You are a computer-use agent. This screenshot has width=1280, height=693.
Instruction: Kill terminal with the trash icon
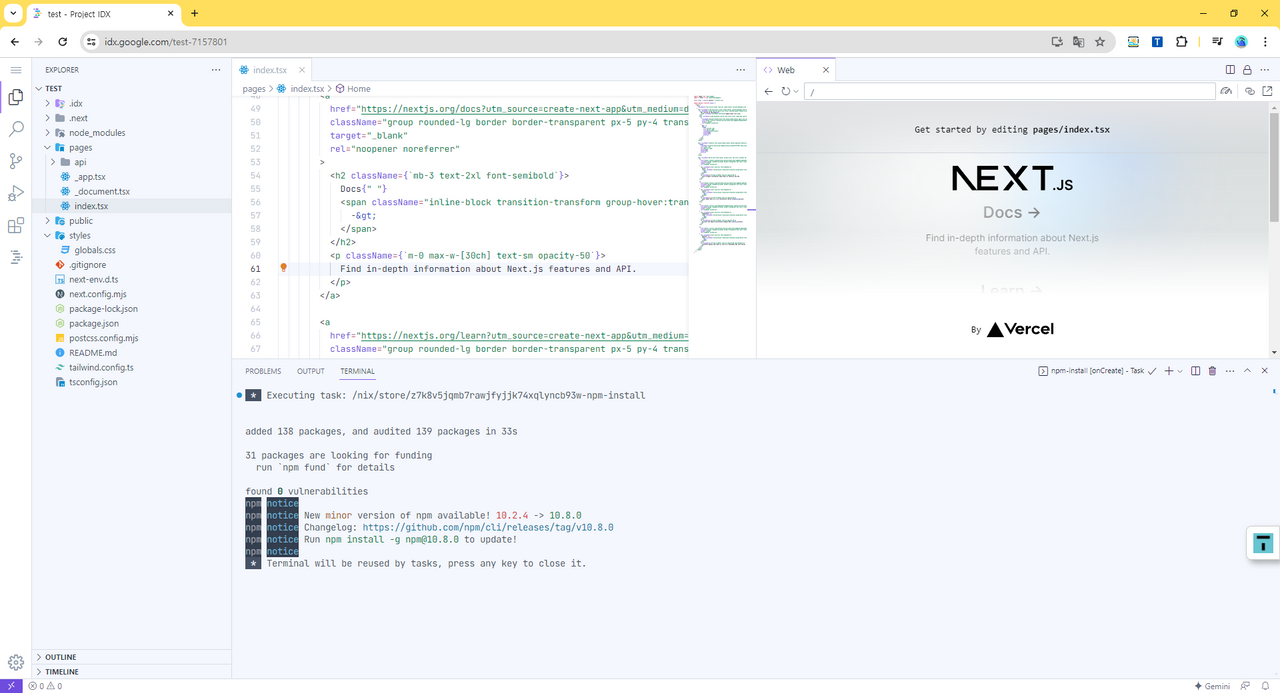click(x=1212, y=371)
